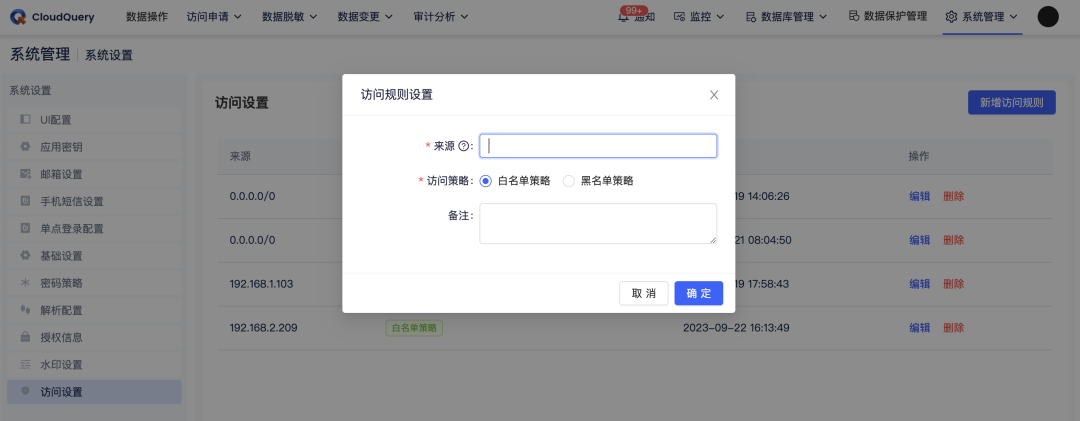Click the 确定 button
The image size is (1080, 421).
(698, 293)
